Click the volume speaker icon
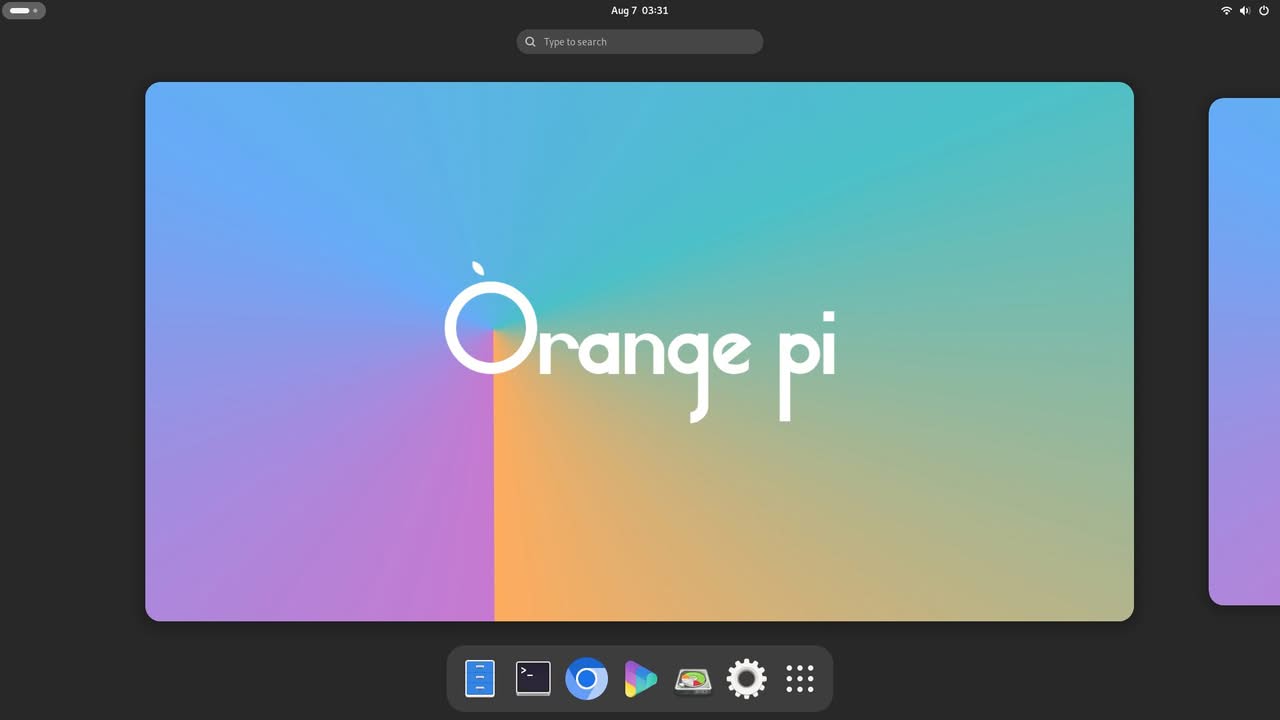The width and height of the screenshot is (1280, 720). coord(1245,10)
